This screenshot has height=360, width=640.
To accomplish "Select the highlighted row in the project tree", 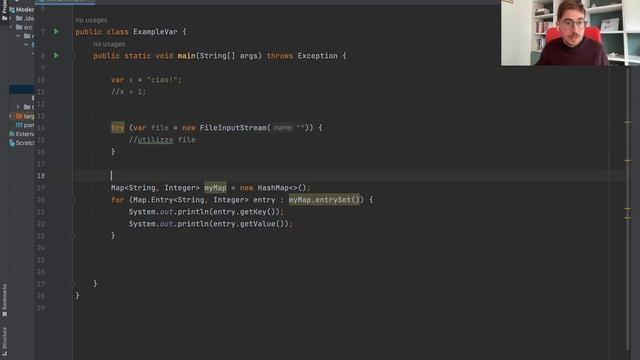I will [x=22, y=89].
